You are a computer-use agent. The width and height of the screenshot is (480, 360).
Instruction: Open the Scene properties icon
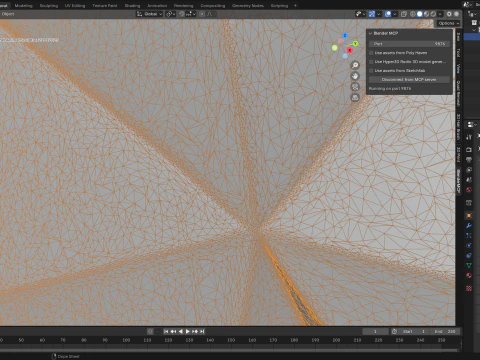(469, 180)
